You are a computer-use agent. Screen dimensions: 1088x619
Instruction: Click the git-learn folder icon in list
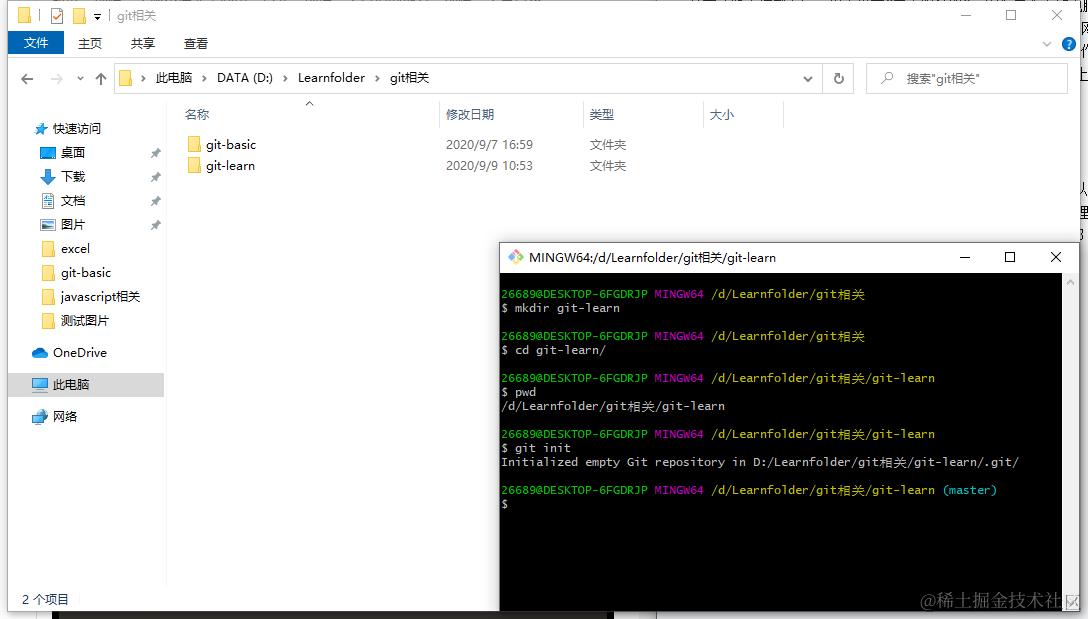pyautogui.click(x=194, y=165)
